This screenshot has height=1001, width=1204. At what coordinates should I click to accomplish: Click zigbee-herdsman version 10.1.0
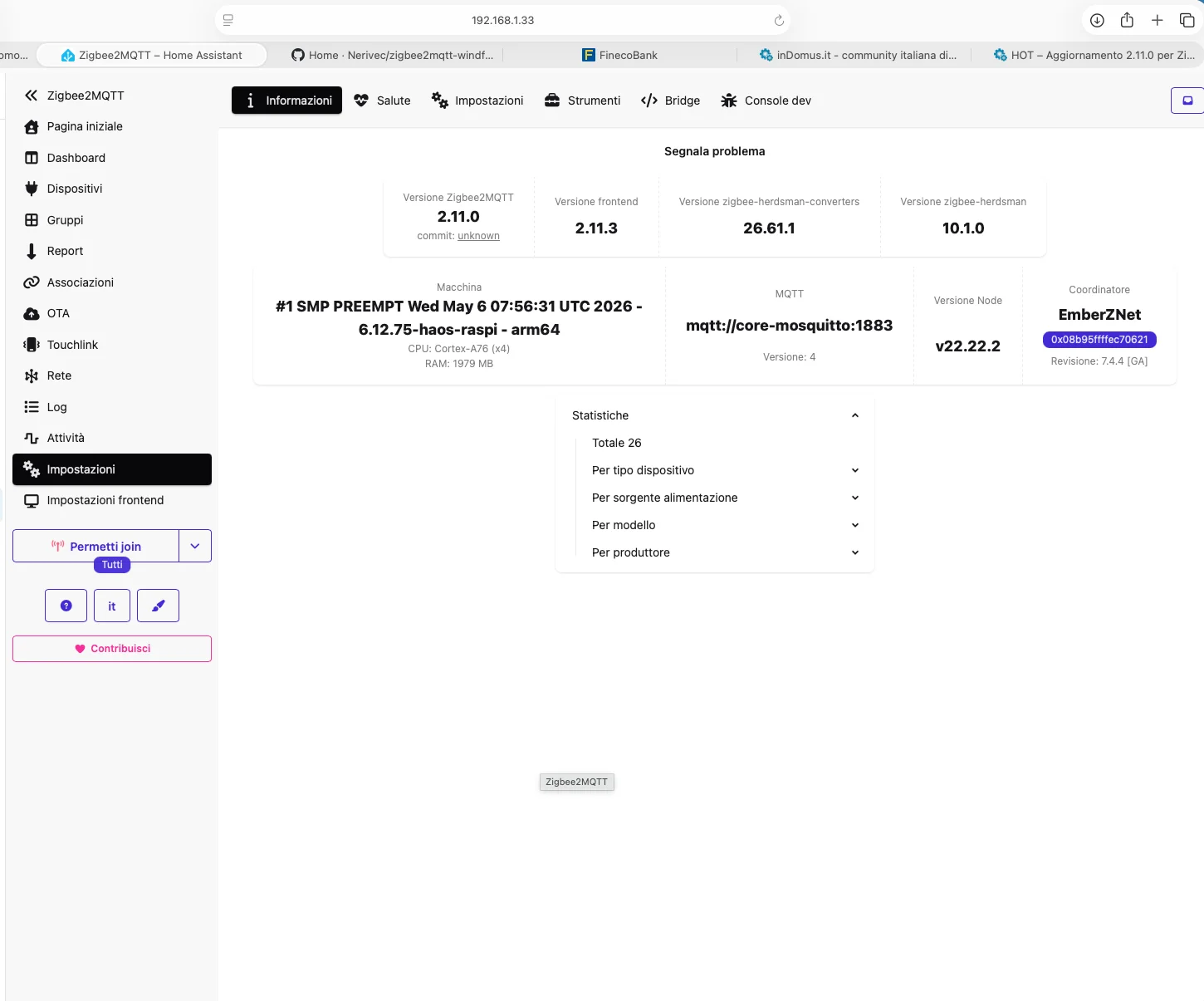click(x=963, y=228)
